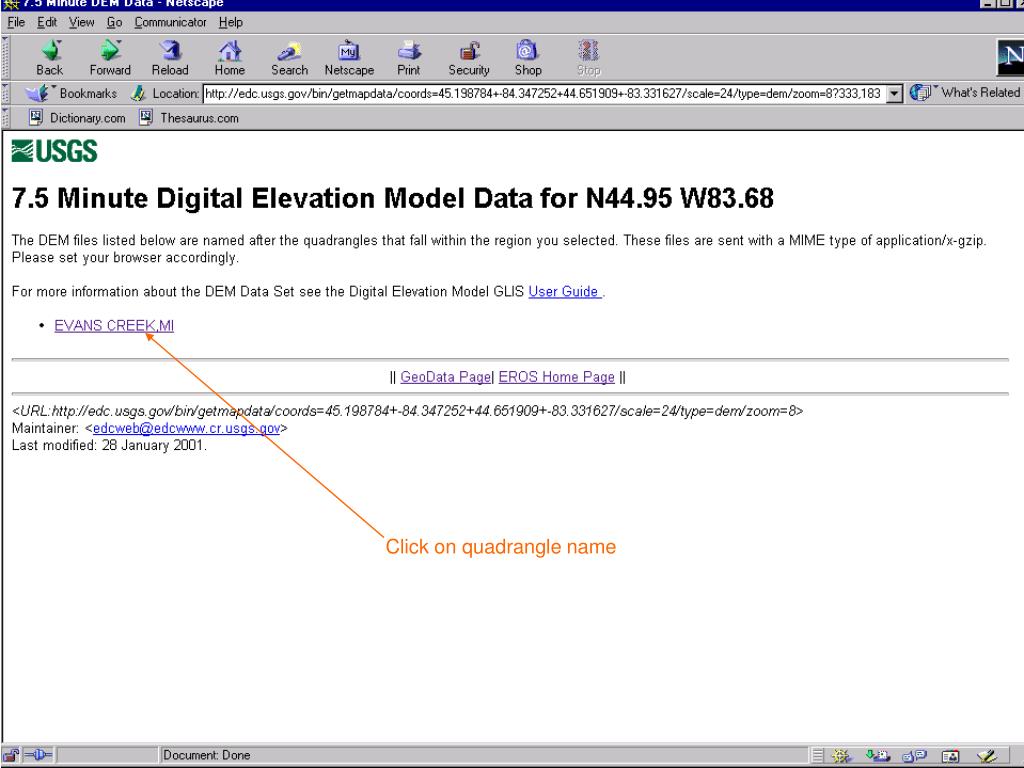Click the Location page proxy icon
This screenshot has width=1024, height=768.
(138, 93)
